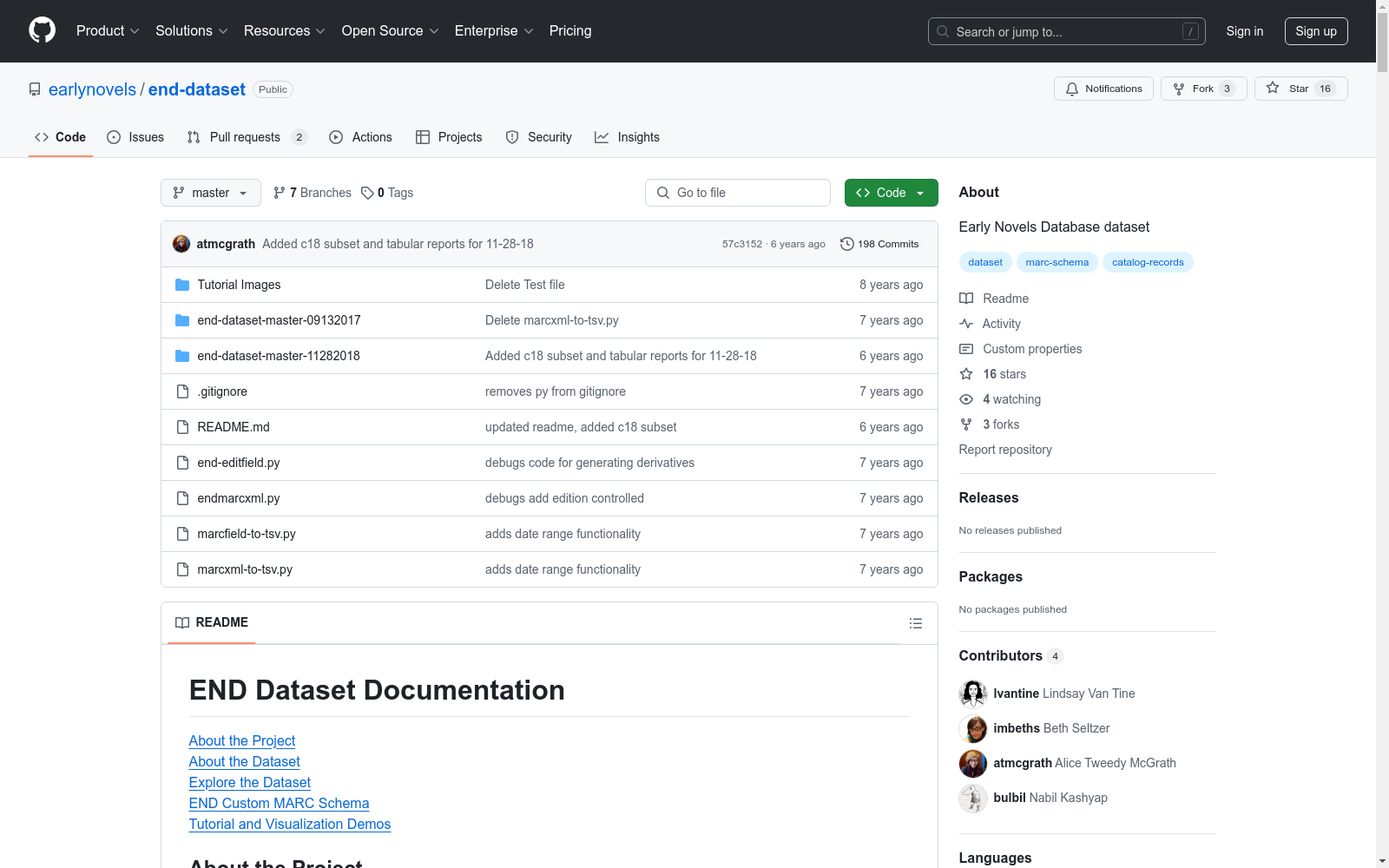Click the Star icon button

(x=1300, y=89)
